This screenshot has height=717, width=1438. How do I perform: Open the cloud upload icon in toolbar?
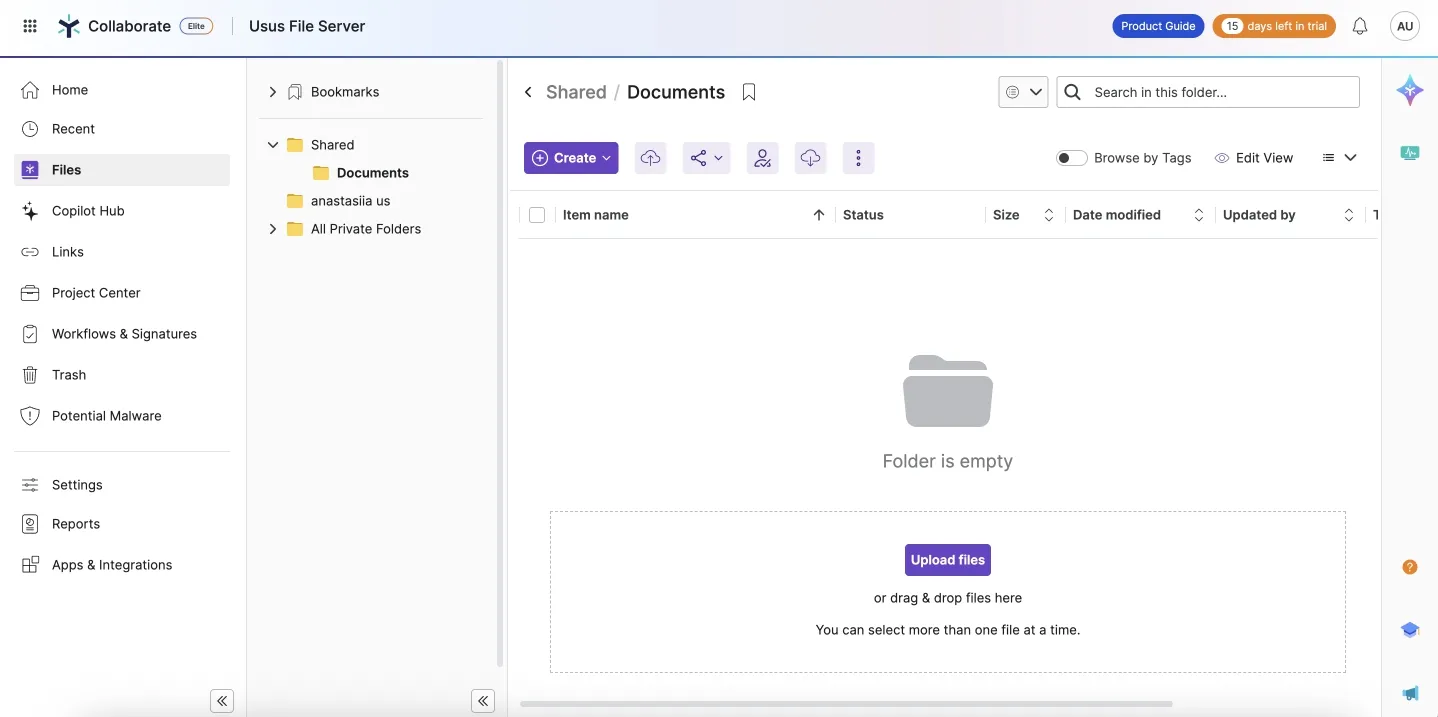click(x=650, y=157)
